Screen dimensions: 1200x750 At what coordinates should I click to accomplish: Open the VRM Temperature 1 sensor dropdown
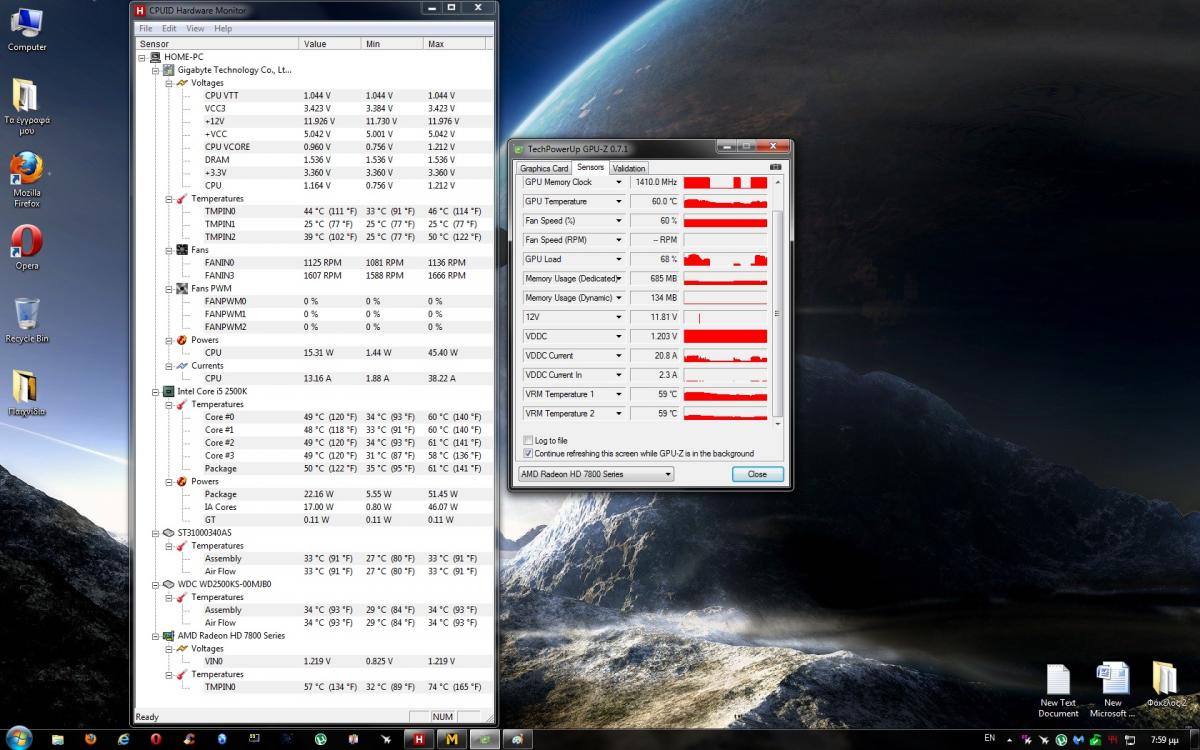[x=619, y=394]
